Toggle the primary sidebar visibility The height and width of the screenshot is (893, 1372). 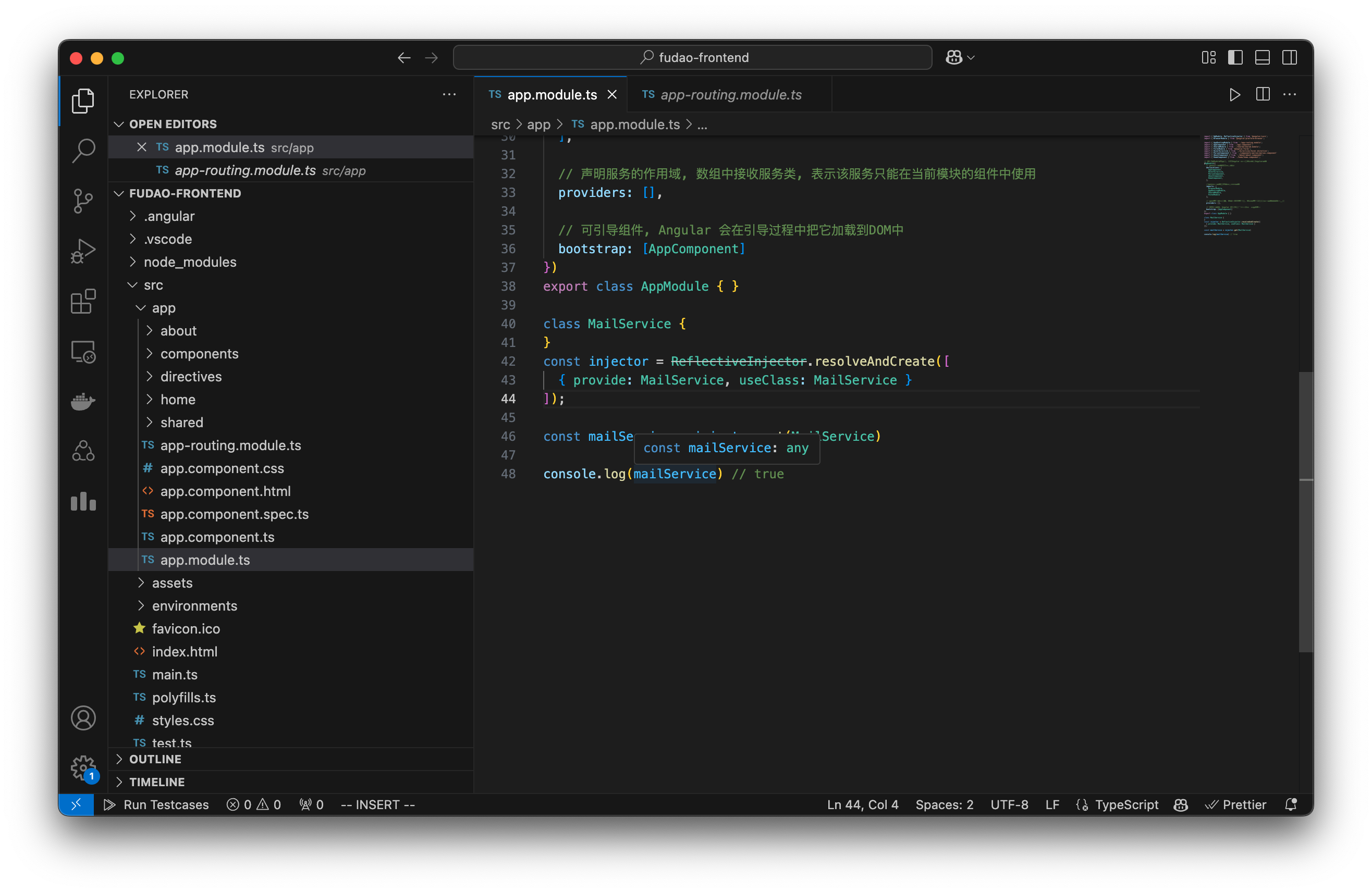(x=1235, y=57)
